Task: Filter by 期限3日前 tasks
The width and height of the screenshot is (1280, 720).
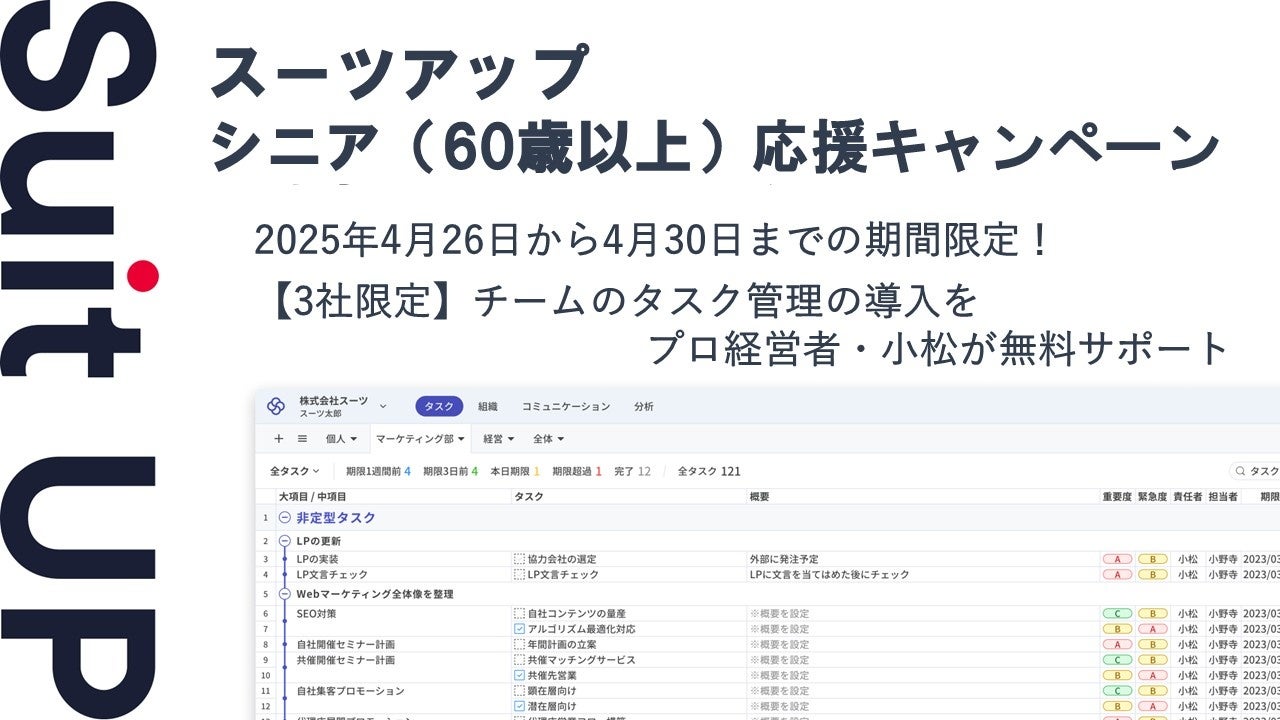Action: (x=450, y=471)
